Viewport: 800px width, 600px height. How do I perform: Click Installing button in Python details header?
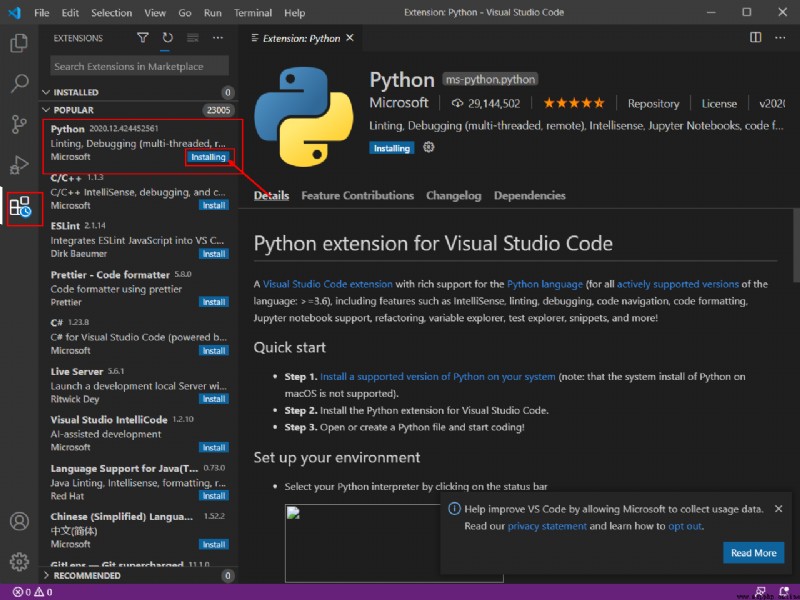click(x=391, y=148)
